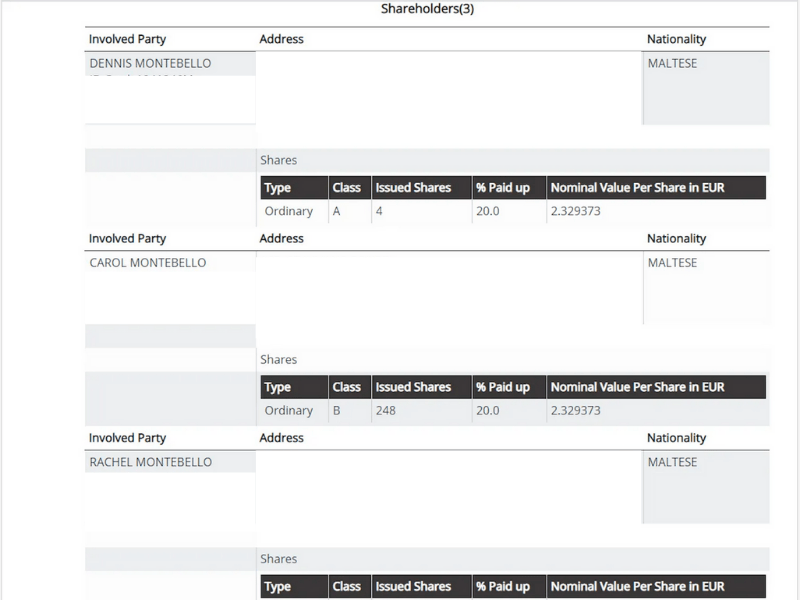Select the issued shares value 4
Screen dimensions: 800x600
click(379, 211)
